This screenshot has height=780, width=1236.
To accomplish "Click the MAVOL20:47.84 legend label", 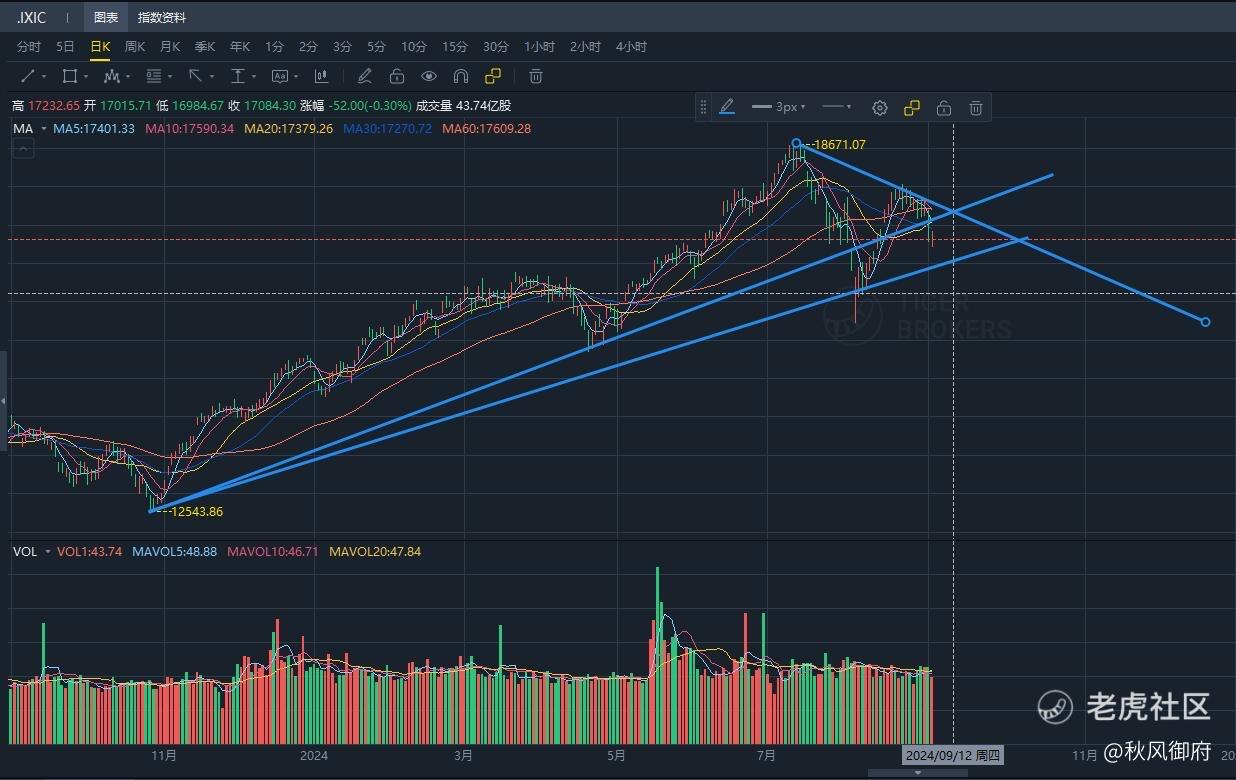I will [375, 552].
